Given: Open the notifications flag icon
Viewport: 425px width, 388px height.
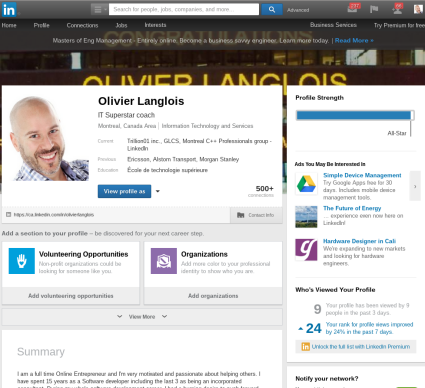Looking at the screenshot, I should (x=374, y=9).
